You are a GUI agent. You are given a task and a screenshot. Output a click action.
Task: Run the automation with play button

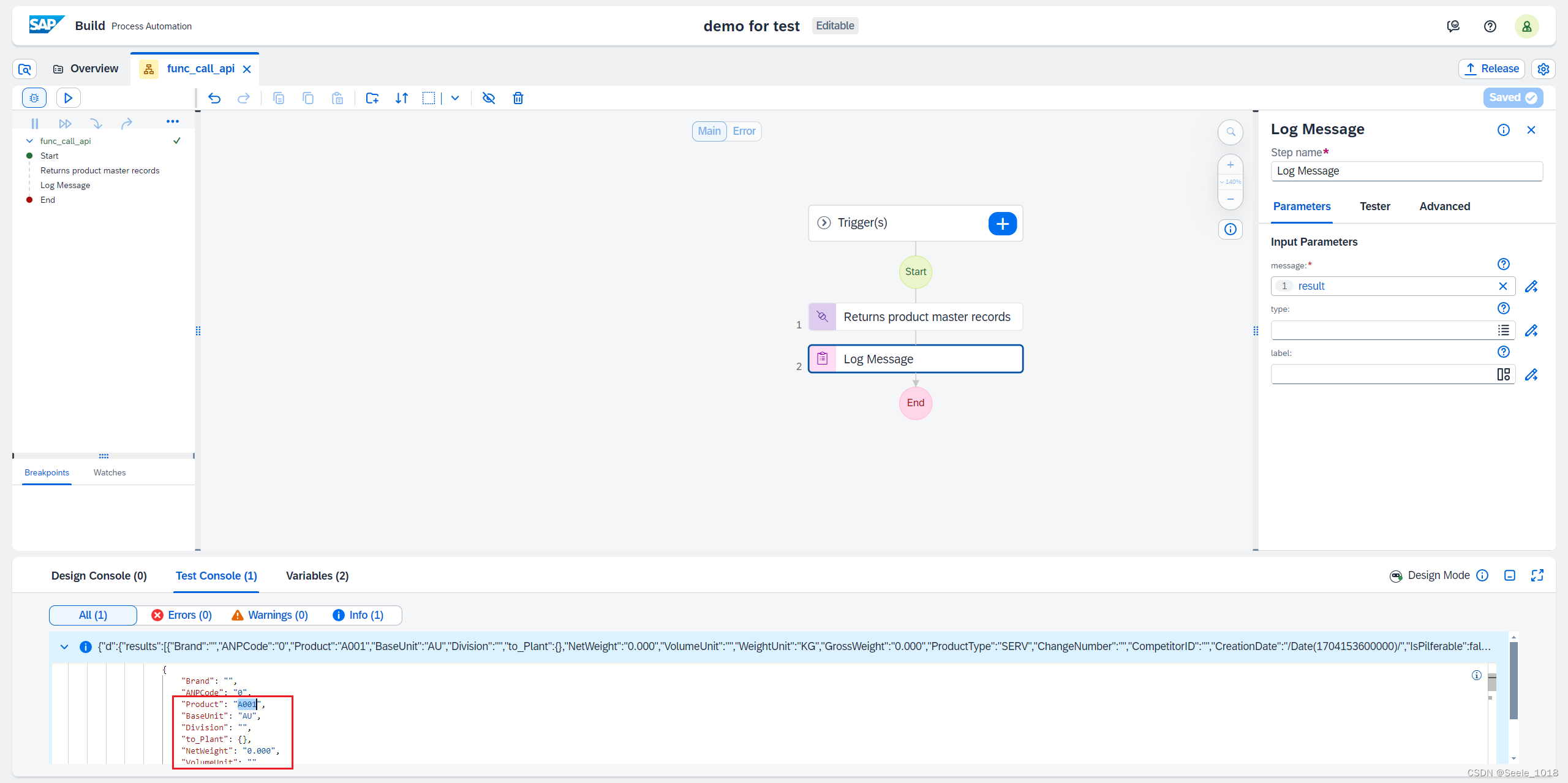pyautogui.click(x=68, y=98)
